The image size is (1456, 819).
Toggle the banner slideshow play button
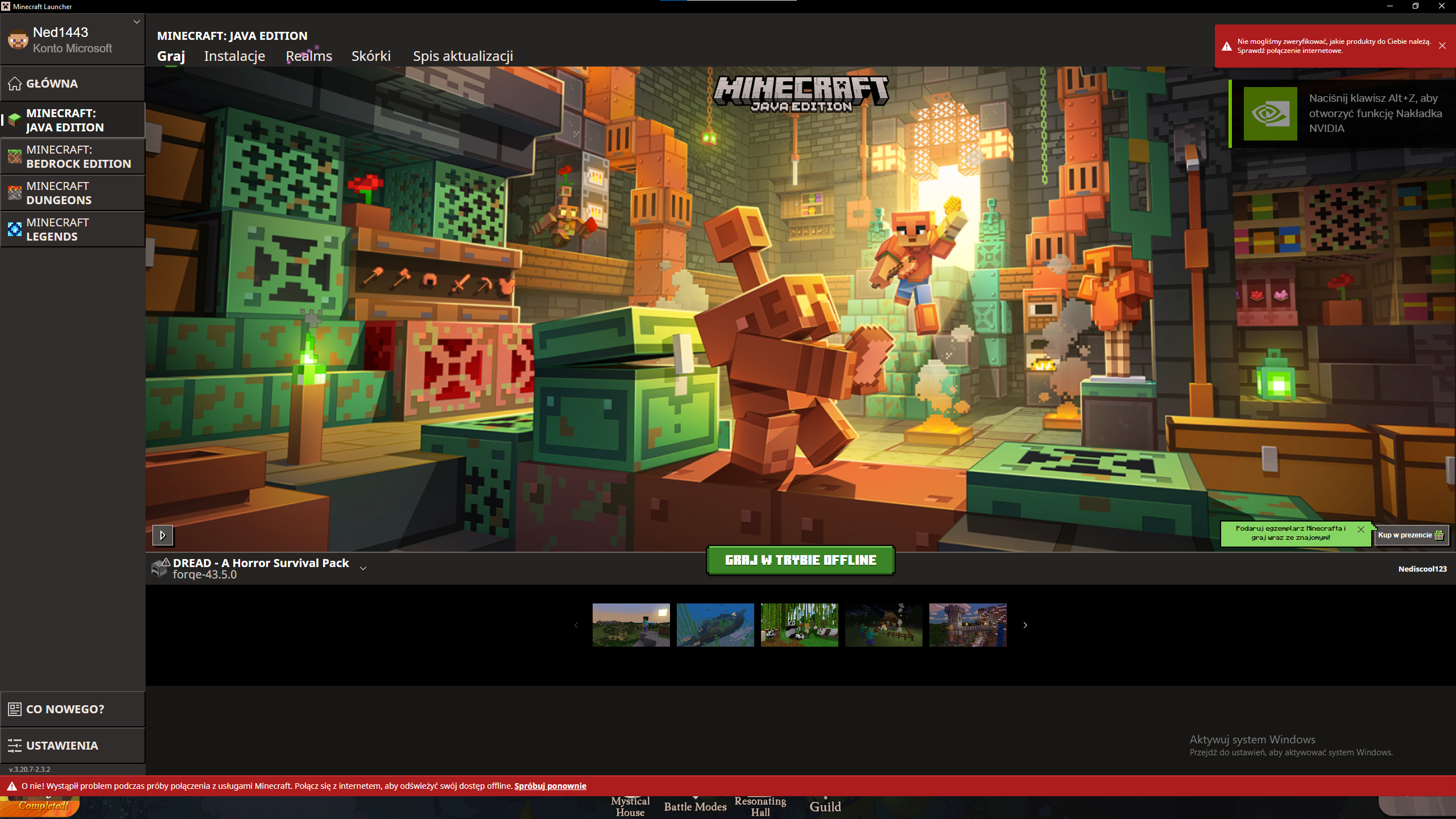163,535
